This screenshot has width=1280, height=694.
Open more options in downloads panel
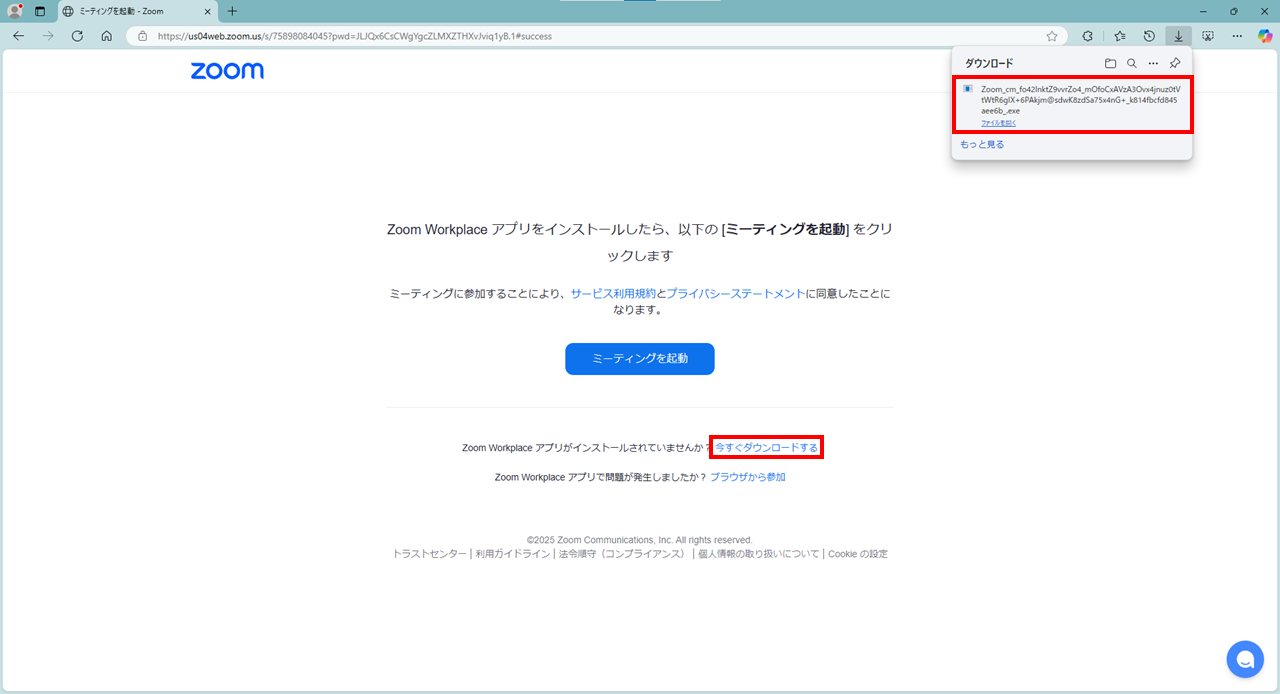click(1153, 63)
